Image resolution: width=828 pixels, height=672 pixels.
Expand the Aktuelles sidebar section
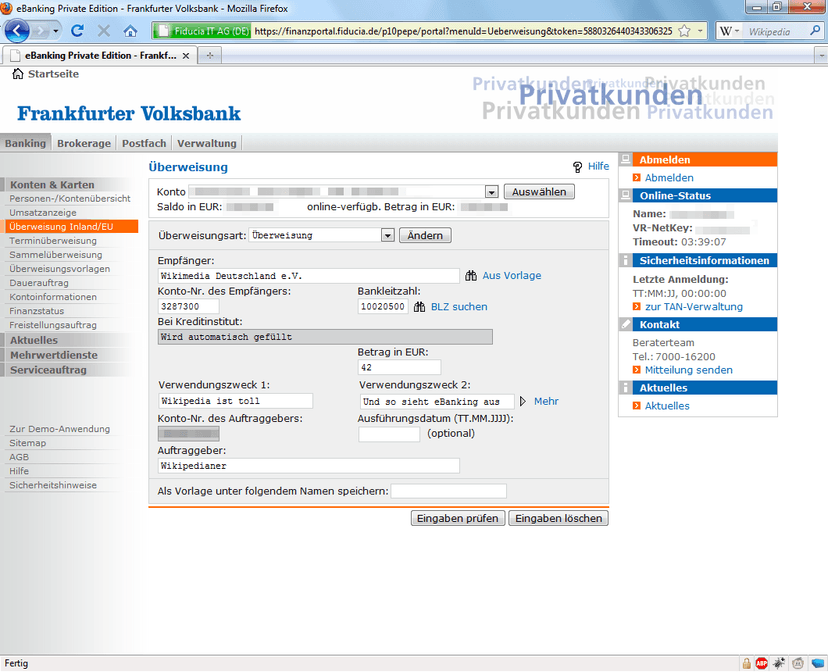pyautogui.click(x=34, y=340)
